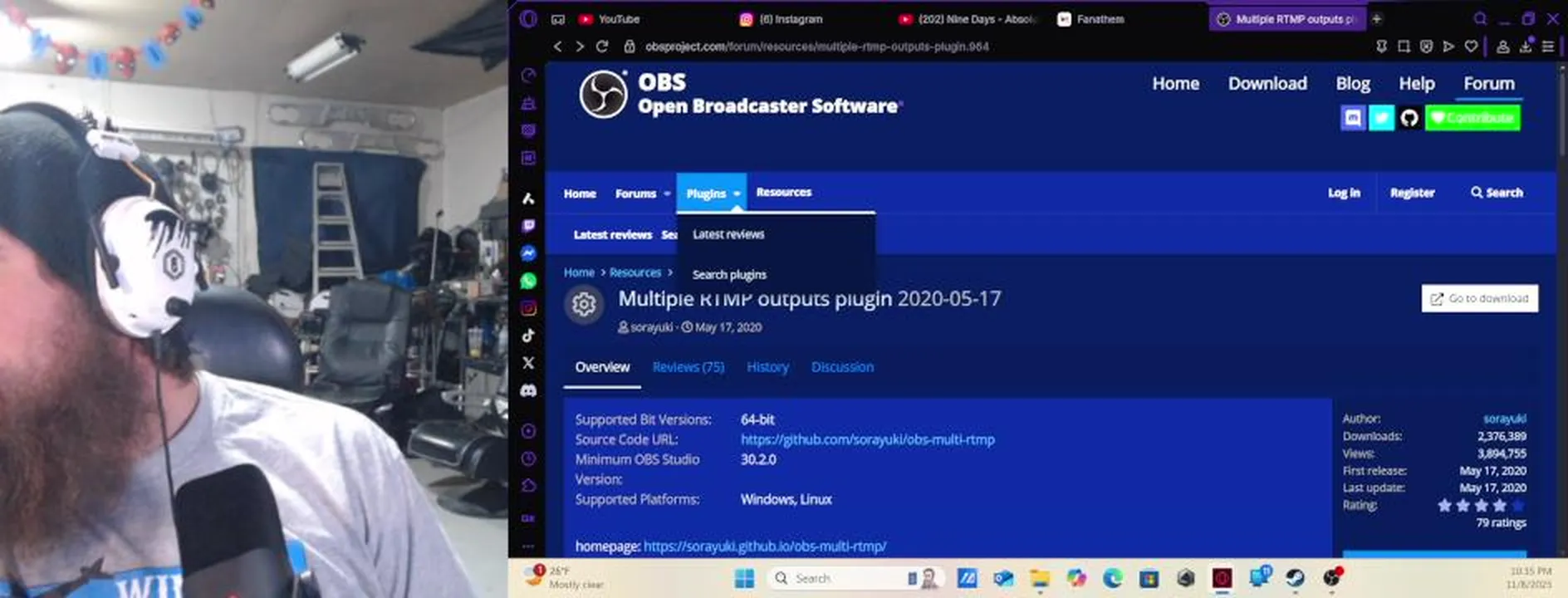The height and width of the screenshot is (598, 1568).
Task: Open the homepage sorayuki.github.io link
Action: 765,547
